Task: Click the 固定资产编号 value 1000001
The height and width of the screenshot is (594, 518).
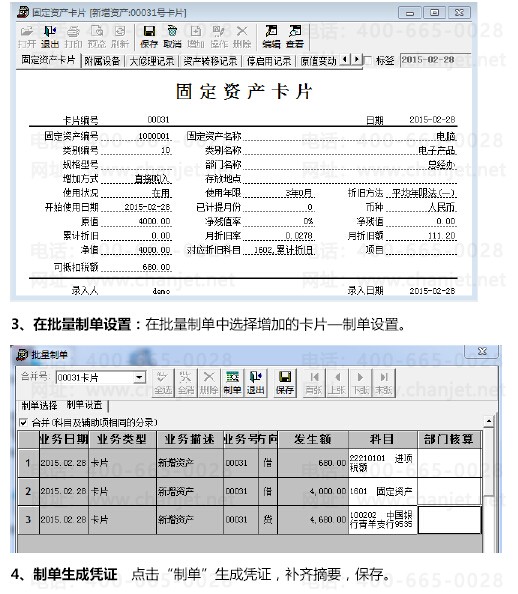Action: [x=154, y=136]
